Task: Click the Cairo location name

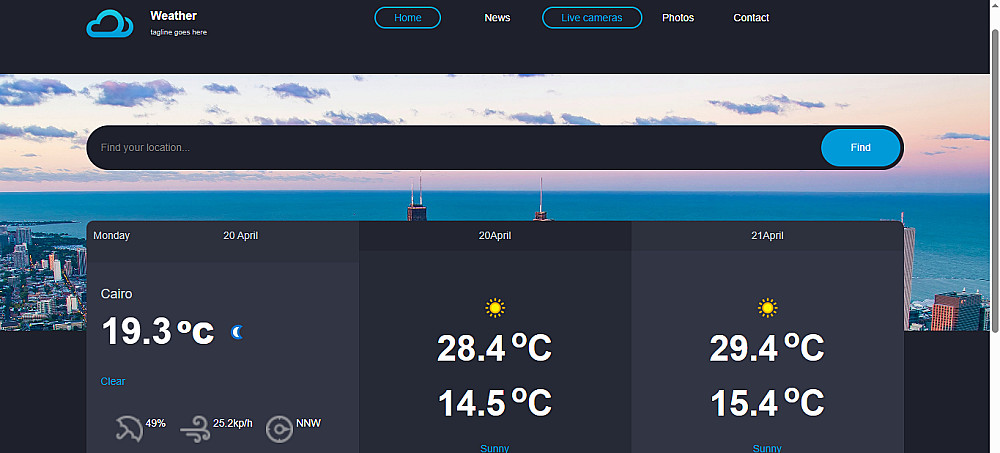Action: point(117,294)
